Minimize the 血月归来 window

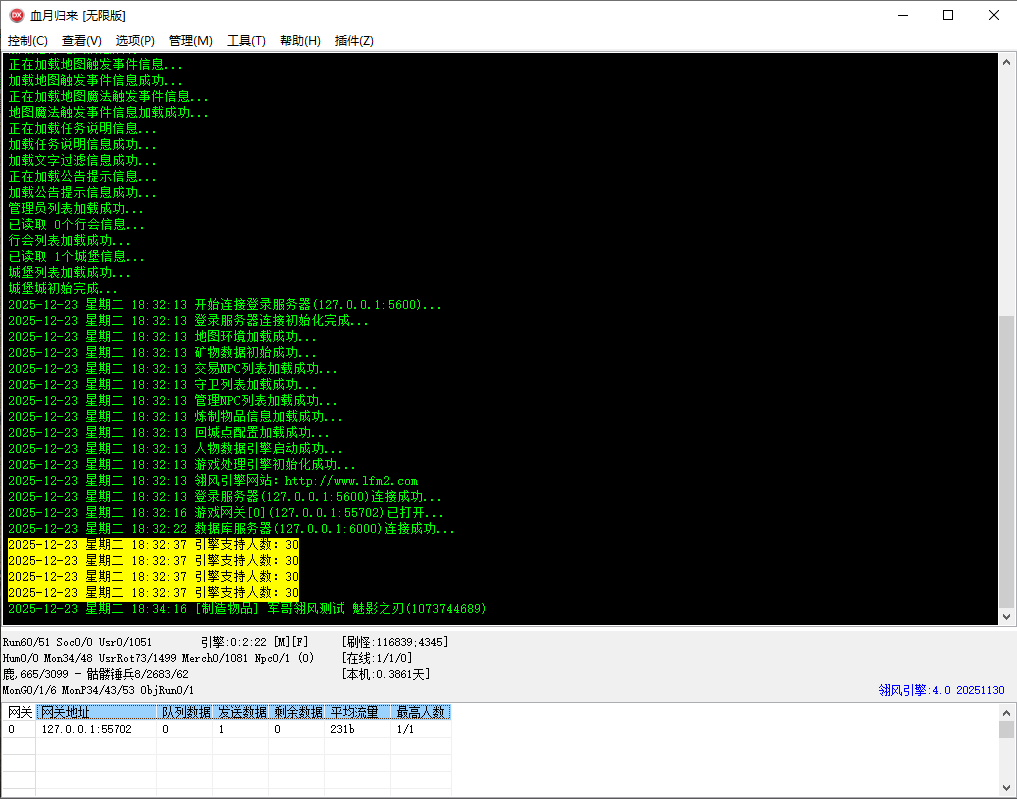(901, 15)
